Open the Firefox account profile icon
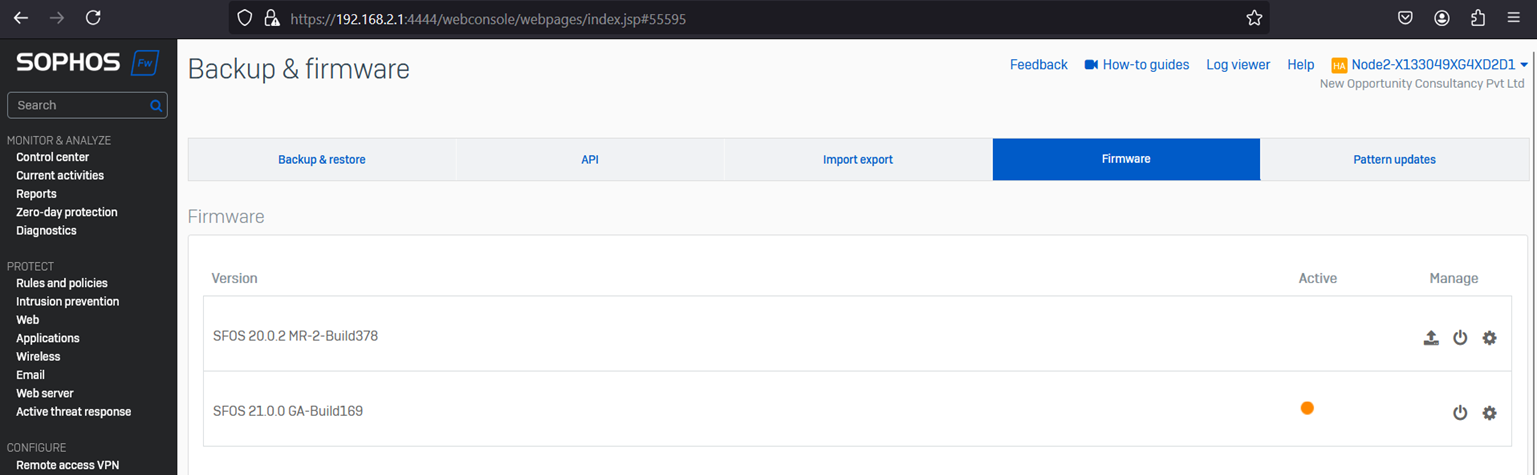Image resolution: width=1537 pixels, height=475 pixels. 1441,18
